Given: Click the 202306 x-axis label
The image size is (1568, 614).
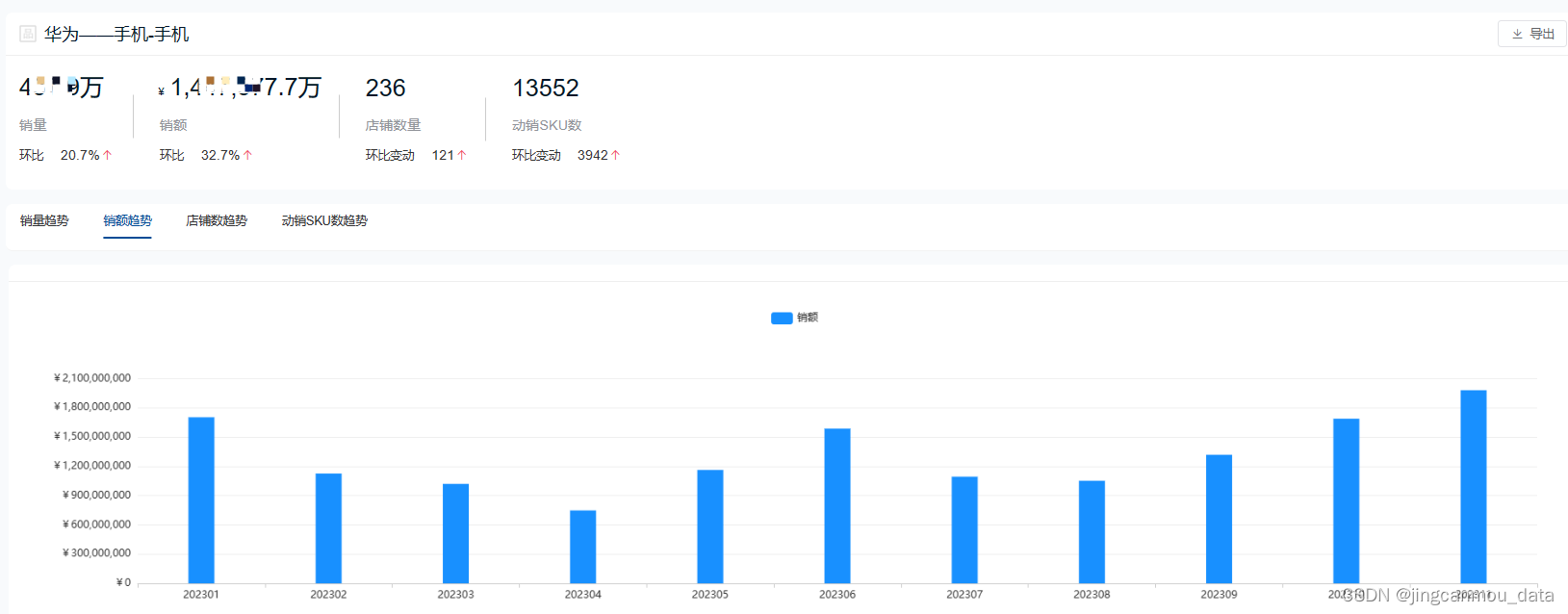Looking at the screenshot, I should pyautogui.click(x=837, y=595).
